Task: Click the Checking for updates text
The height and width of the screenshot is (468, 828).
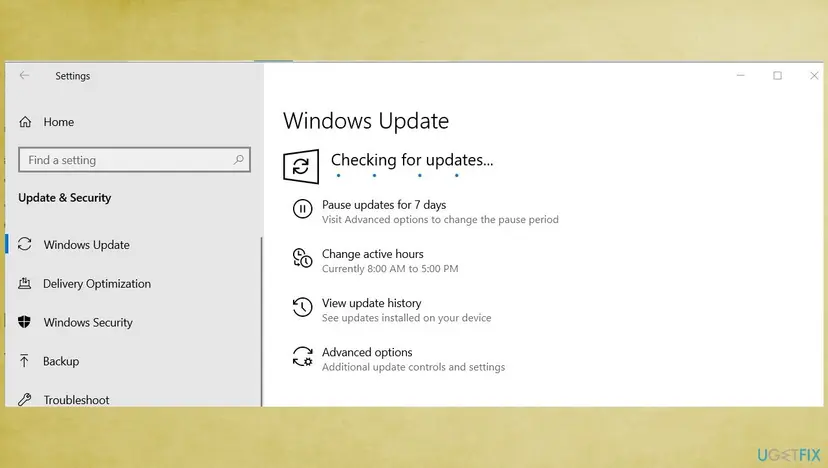Action: point(412,160)
